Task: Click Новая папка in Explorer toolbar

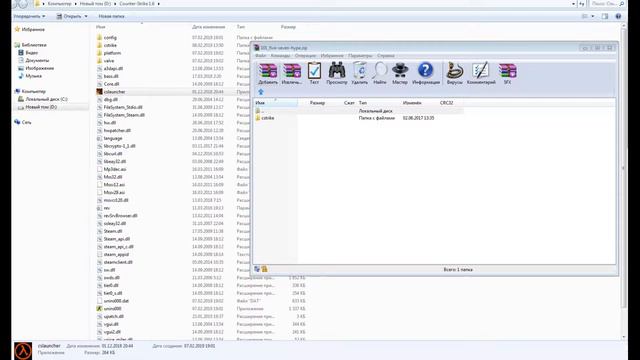Action: tap(111, 16)
